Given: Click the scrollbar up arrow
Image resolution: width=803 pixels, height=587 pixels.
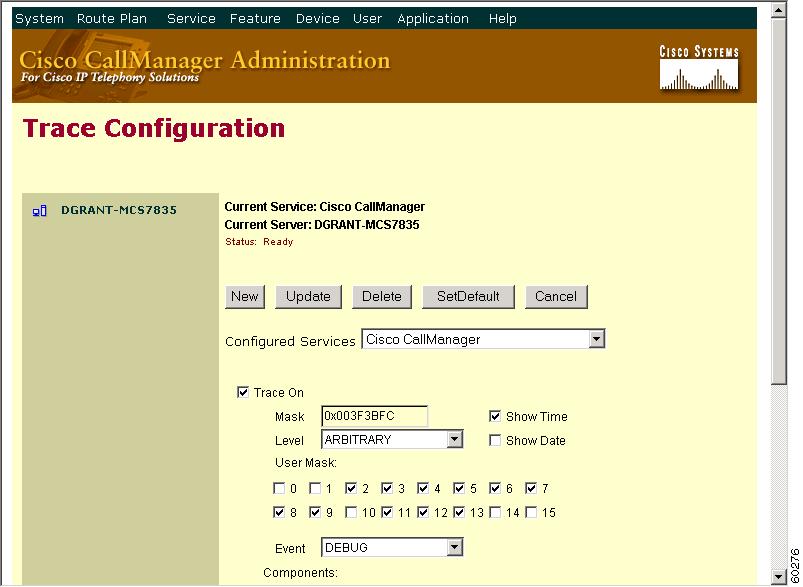Looking at the screenshot, I should pyautogui.click(x=779, y=10).
